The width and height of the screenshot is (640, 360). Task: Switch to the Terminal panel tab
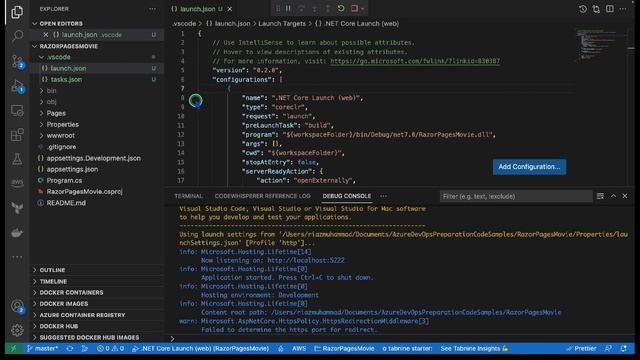[188, 196]
